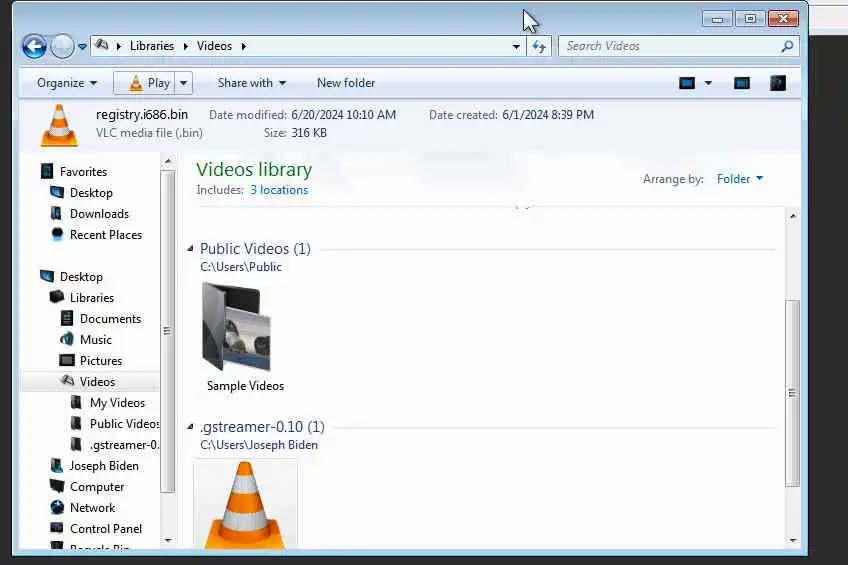Open Public Videos in the tree
848x565 pixels.
pos(124,424)
